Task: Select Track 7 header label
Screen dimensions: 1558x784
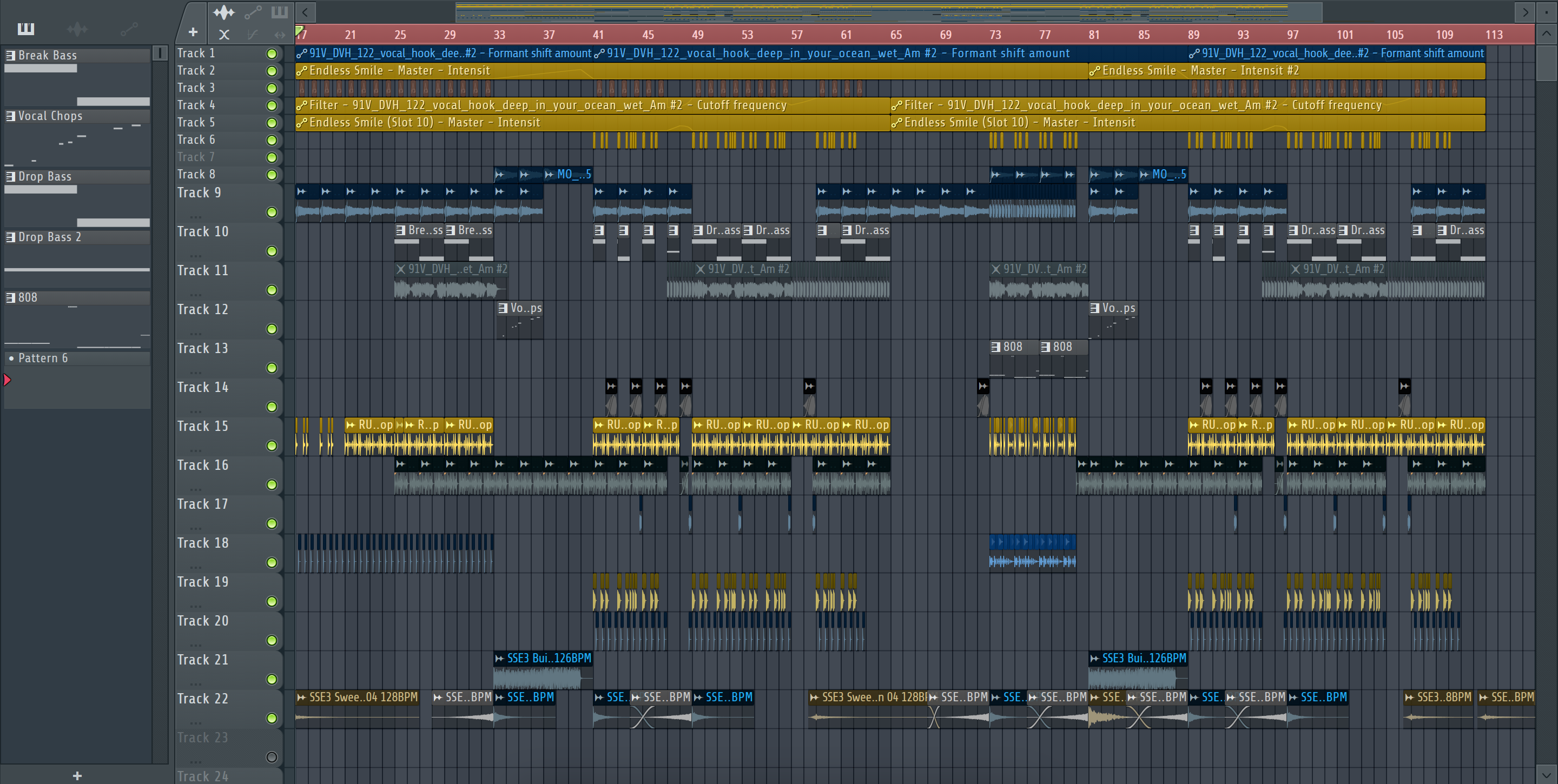Action: click(196, 157)
